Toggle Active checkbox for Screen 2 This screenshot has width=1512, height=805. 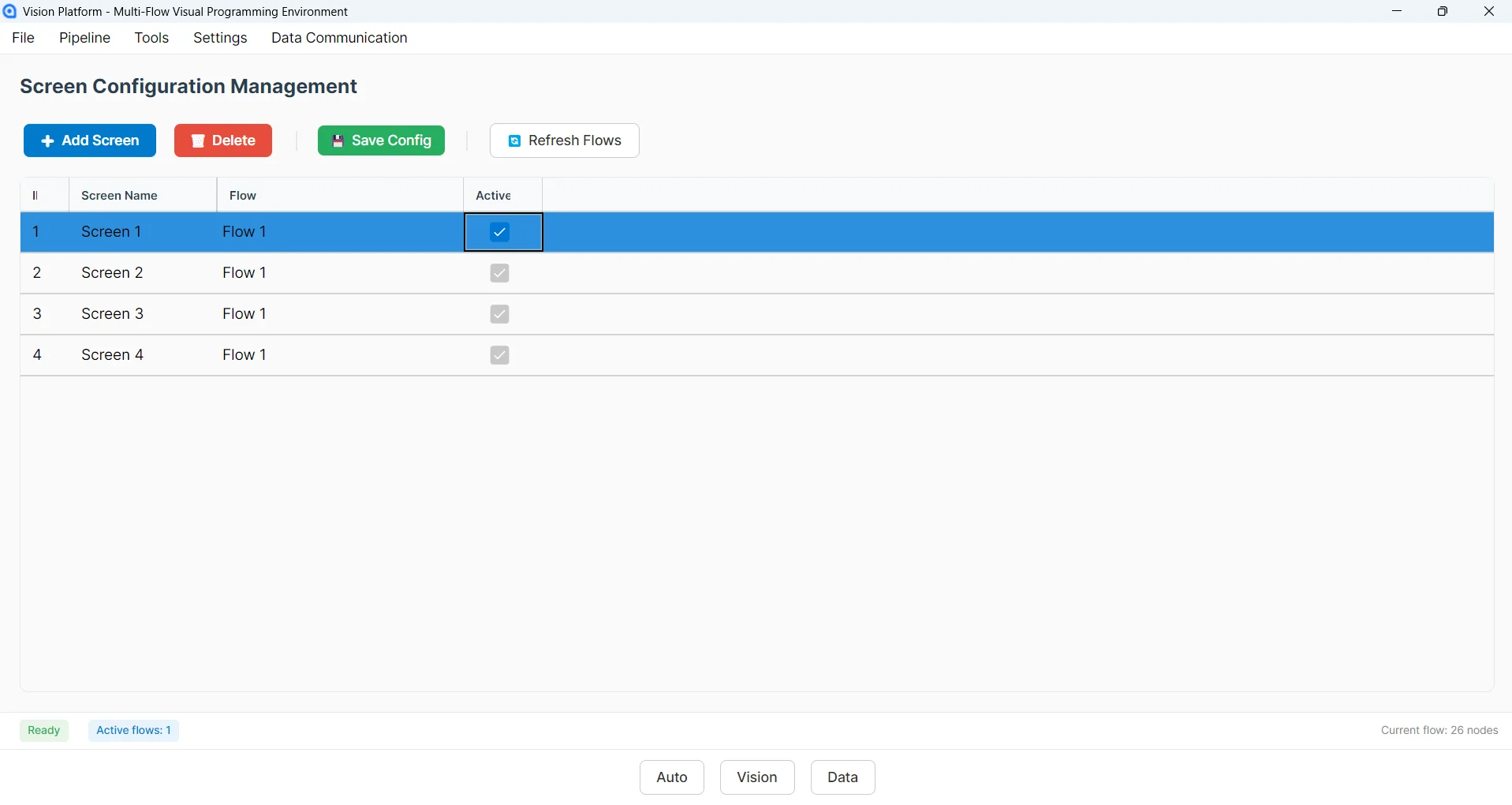click(499, 273)
